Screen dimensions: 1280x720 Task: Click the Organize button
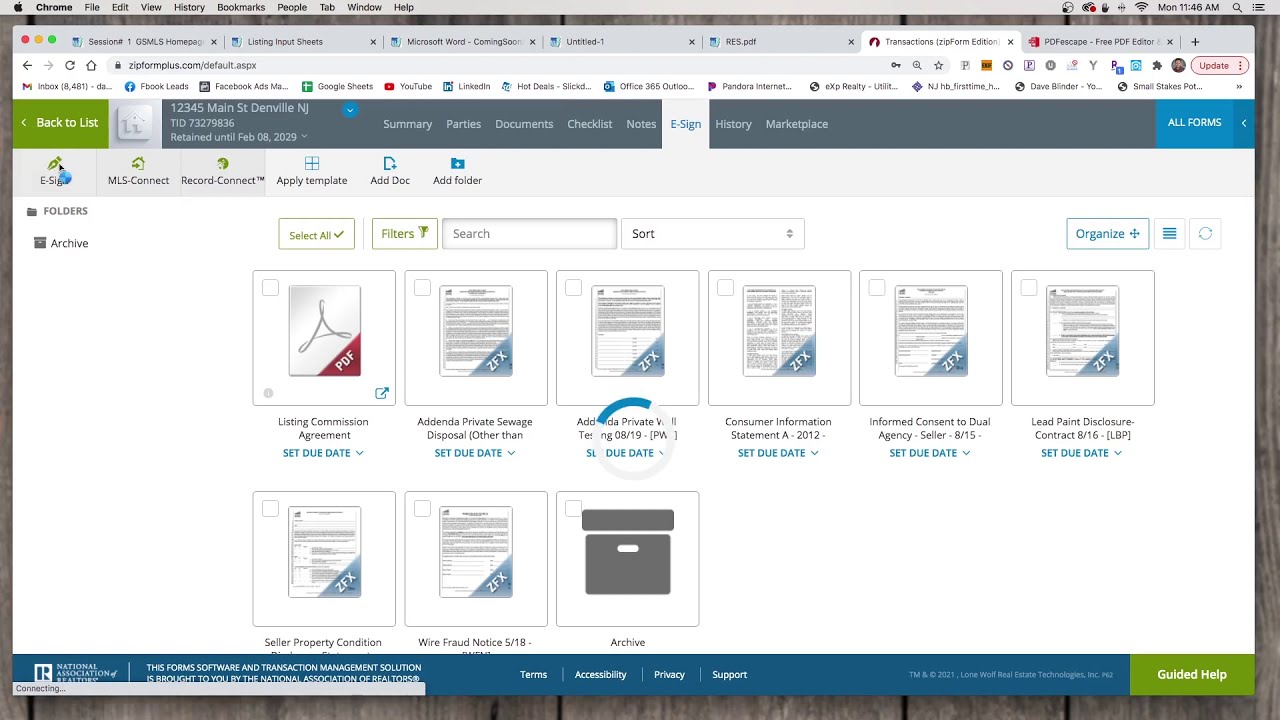1107,234
